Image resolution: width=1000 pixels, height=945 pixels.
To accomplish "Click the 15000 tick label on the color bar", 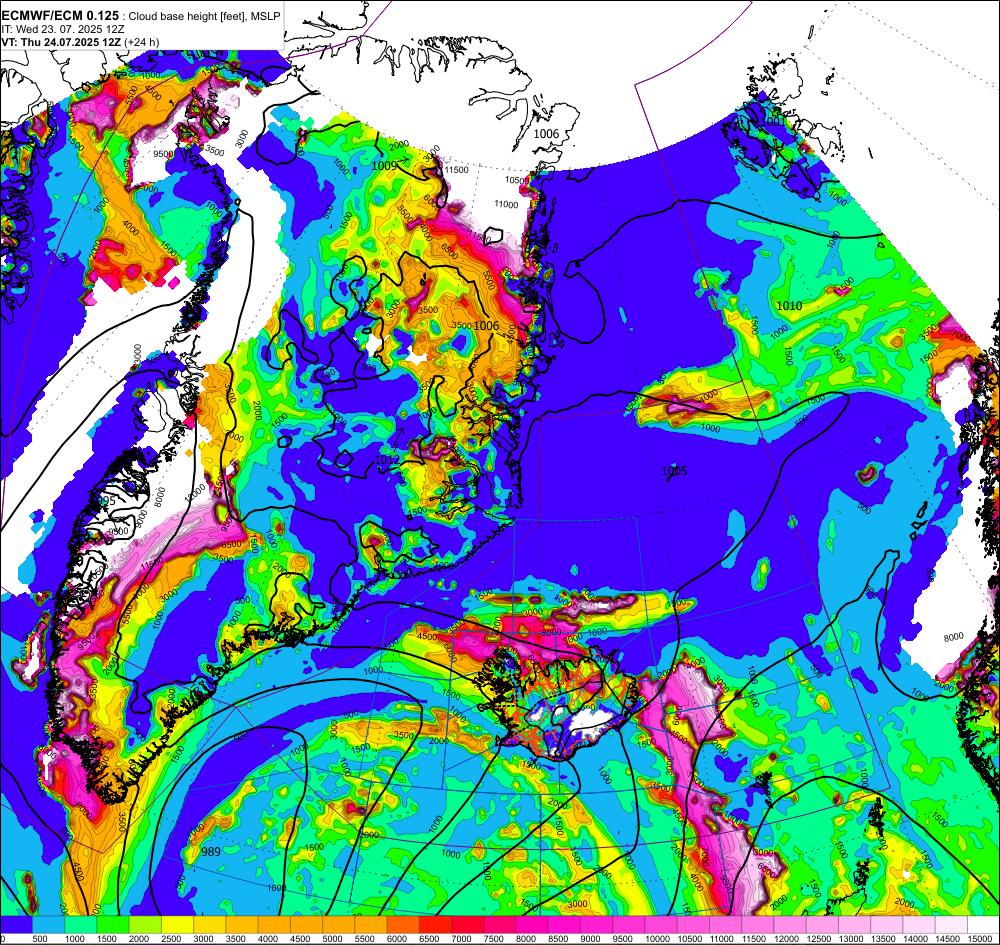I will pos(980,939).
